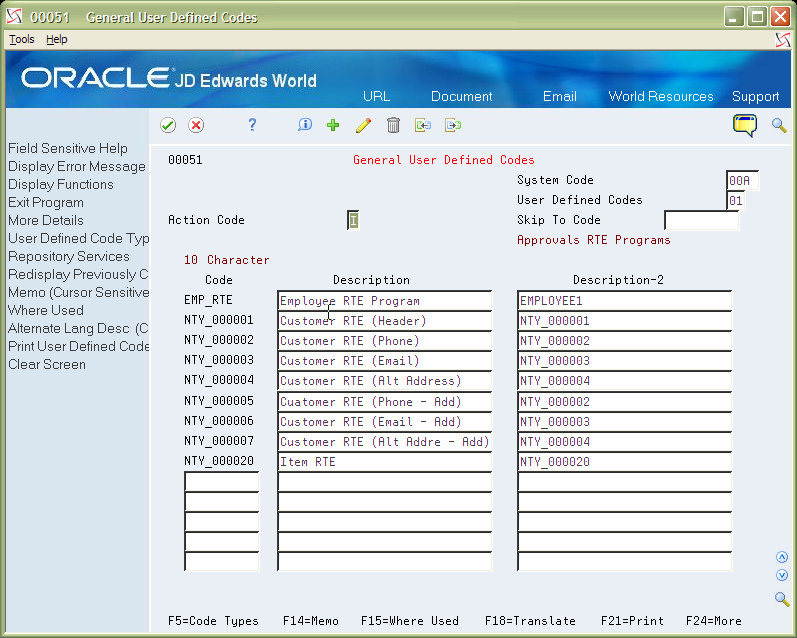Click the NTY_000005 code text
Image resolution: width=797 pixels, height=638 pixels.
219,401
